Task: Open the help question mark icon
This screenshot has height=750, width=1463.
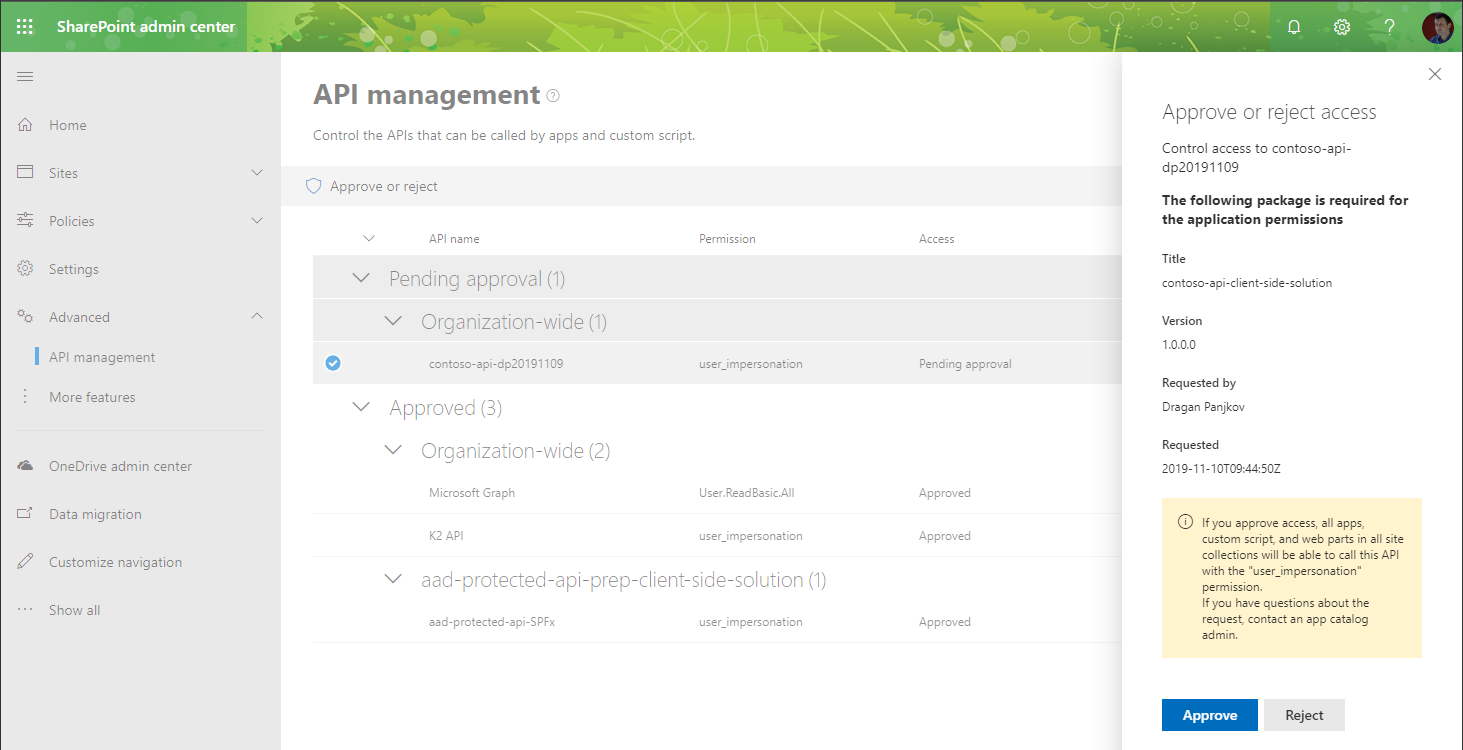Action: (1389, 26)
